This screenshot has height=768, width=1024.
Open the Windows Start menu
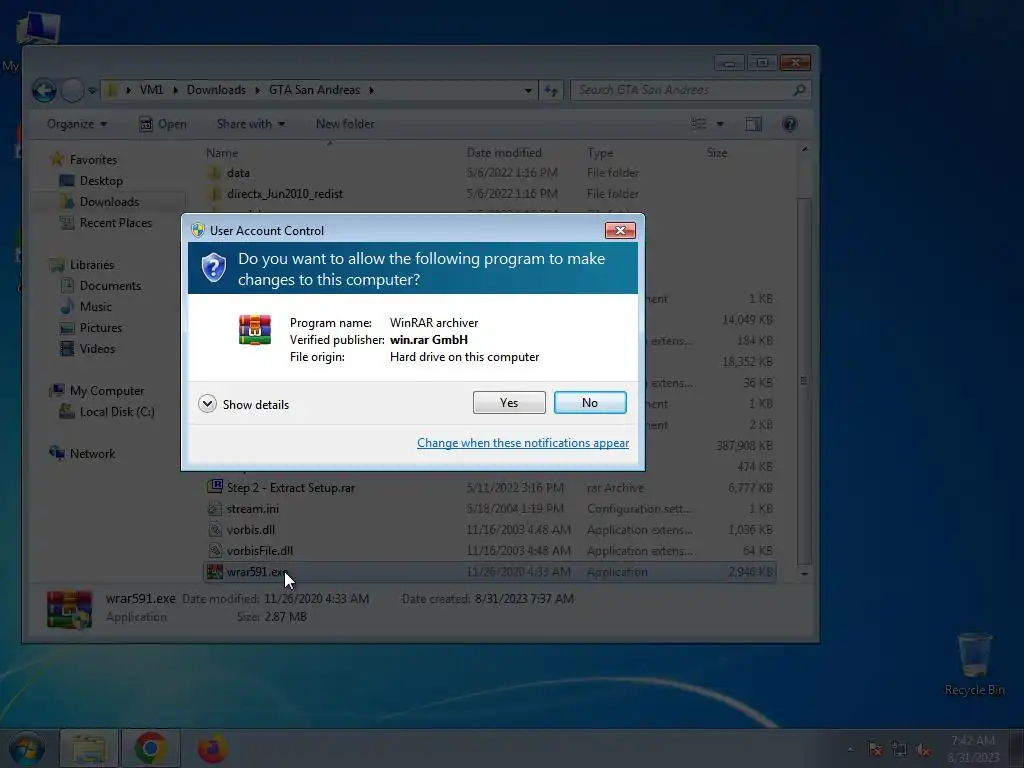(x=26, y=748)
